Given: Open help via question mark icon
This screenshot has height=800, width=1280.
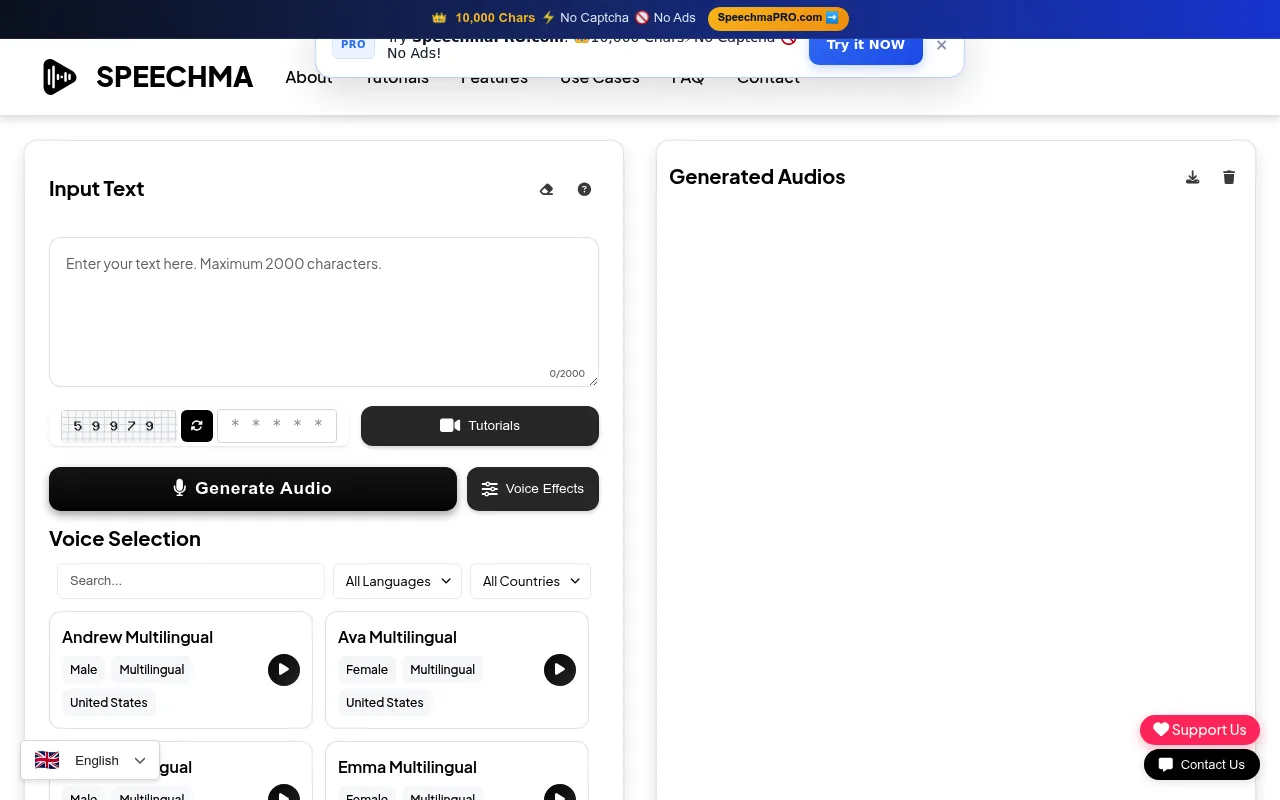Looking at the screenshot, I should 584,189.
